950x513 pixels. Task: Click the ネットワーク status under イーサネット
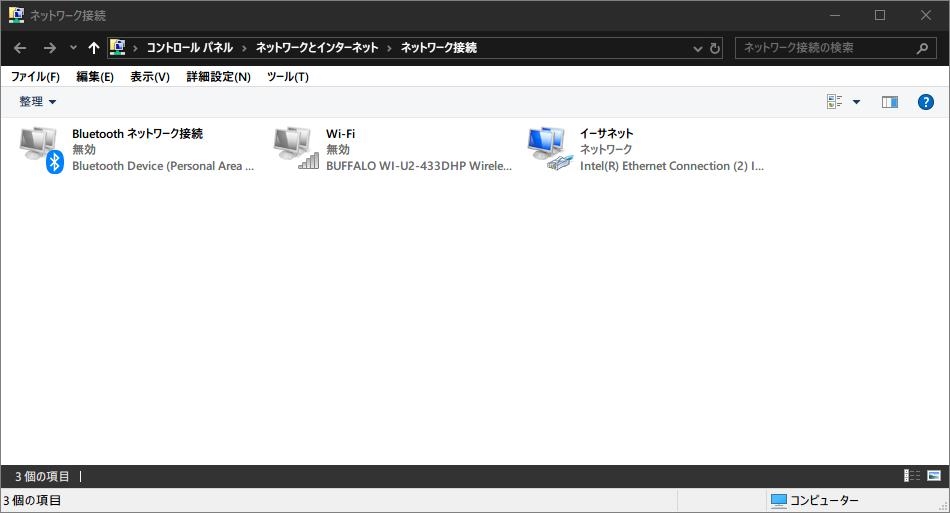click(x=606, y=150)
